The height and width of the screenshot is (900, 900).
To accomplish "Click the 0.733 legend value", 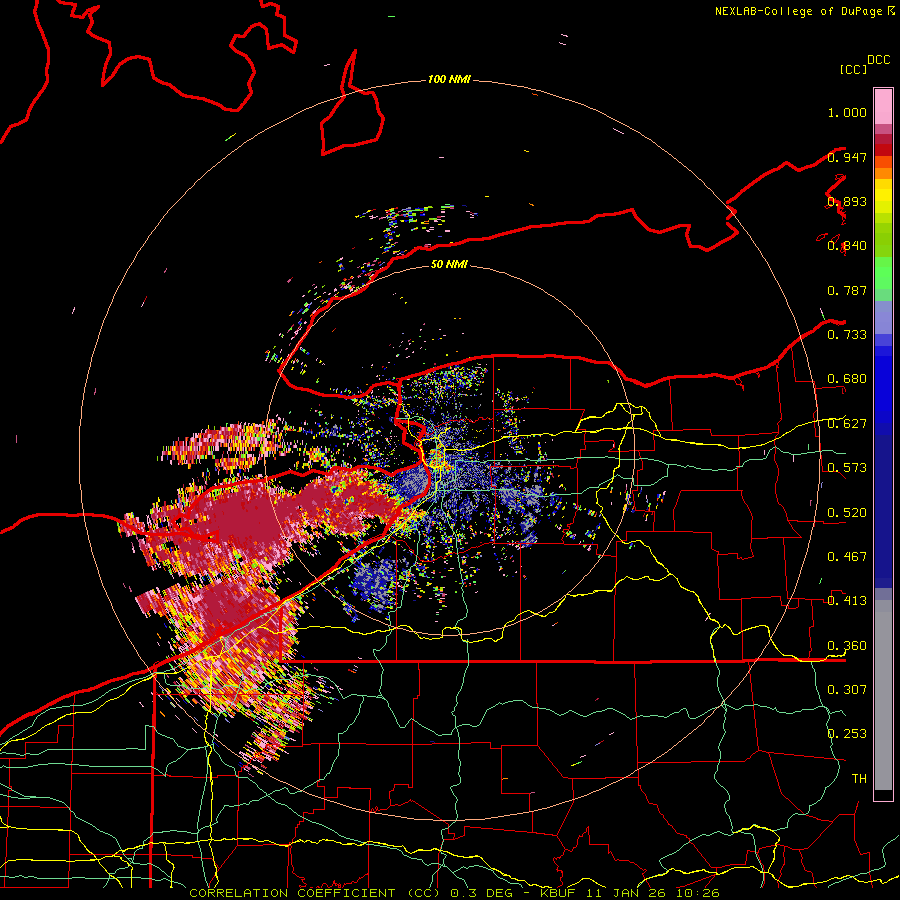I will tap(847, 335).
